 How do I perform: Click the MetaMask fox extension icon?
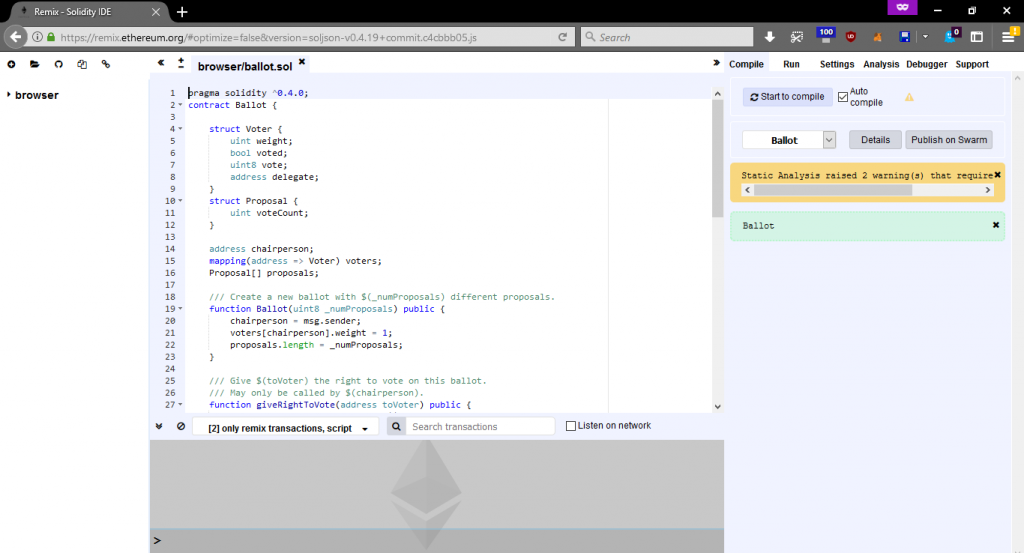click(878, 37)
